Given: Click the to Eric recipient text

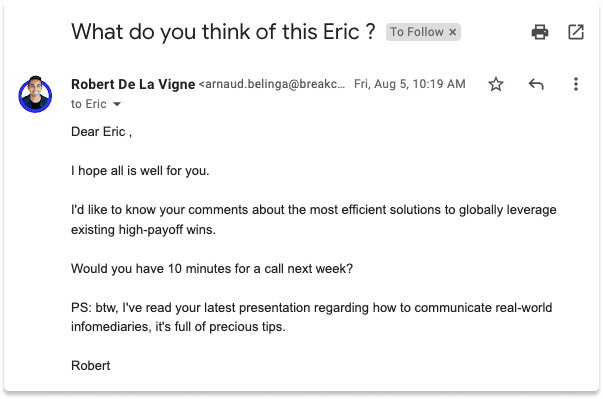Looking at the screenshot, I should tap(88, 104).
